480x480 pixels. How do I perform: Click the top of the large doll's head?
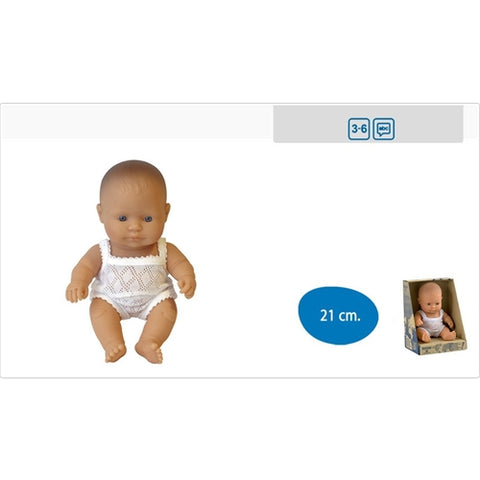(133, 168)
